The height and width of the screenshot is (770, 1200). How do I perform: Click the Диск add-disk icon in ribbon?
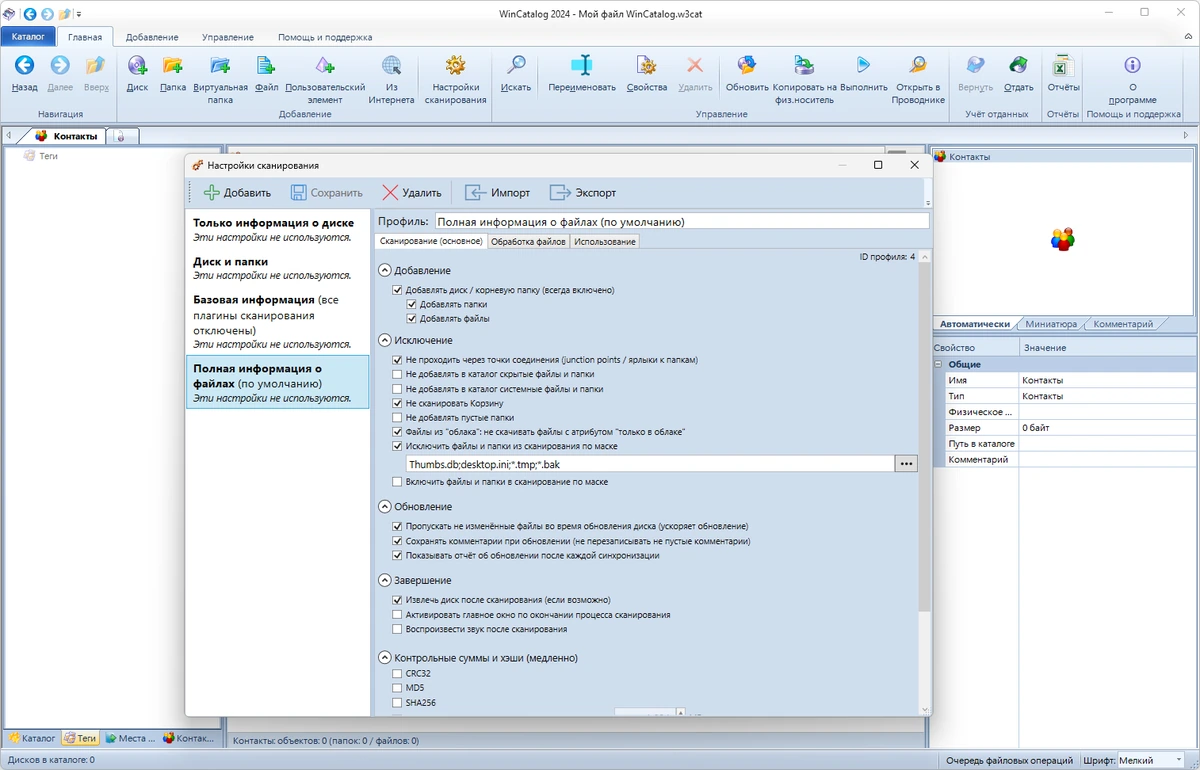pyautogui.click(x=137, y=66)
